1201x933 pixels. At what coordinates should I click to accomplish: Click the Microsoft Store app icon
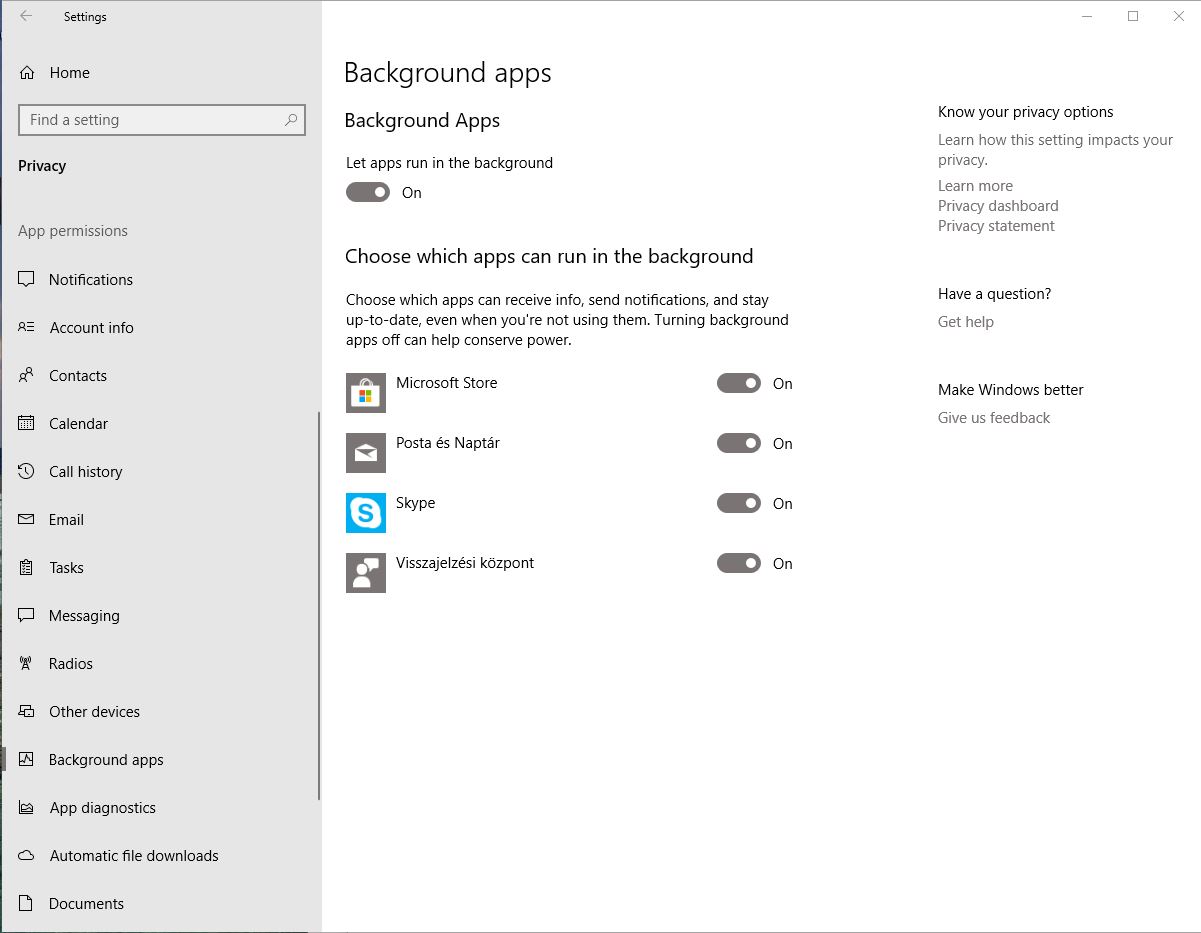tap(366, 393)
